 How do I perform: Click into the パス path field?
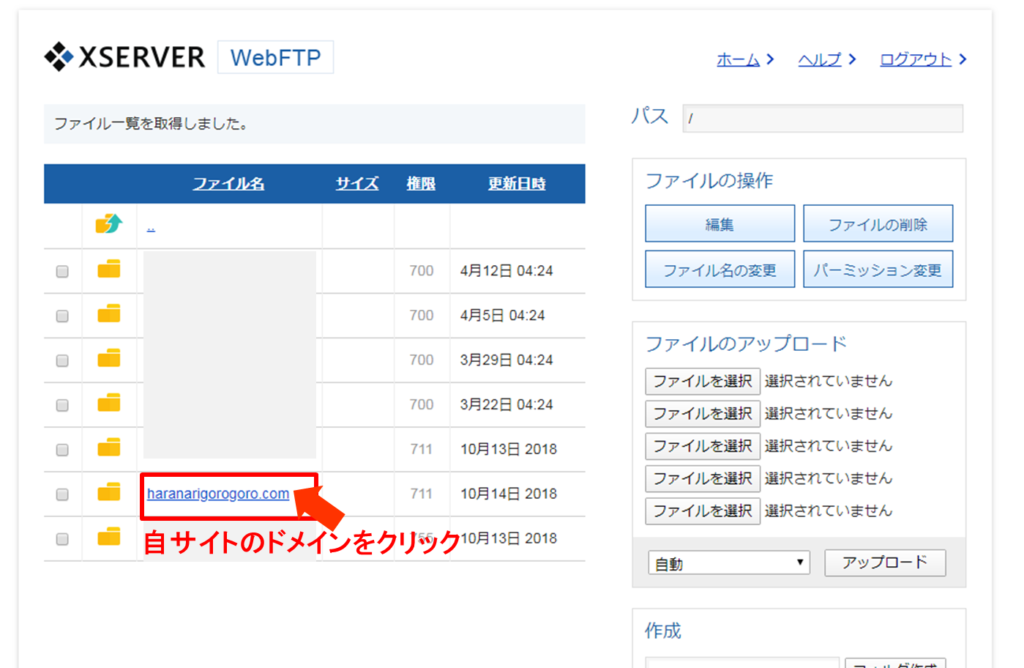(823, 118)
